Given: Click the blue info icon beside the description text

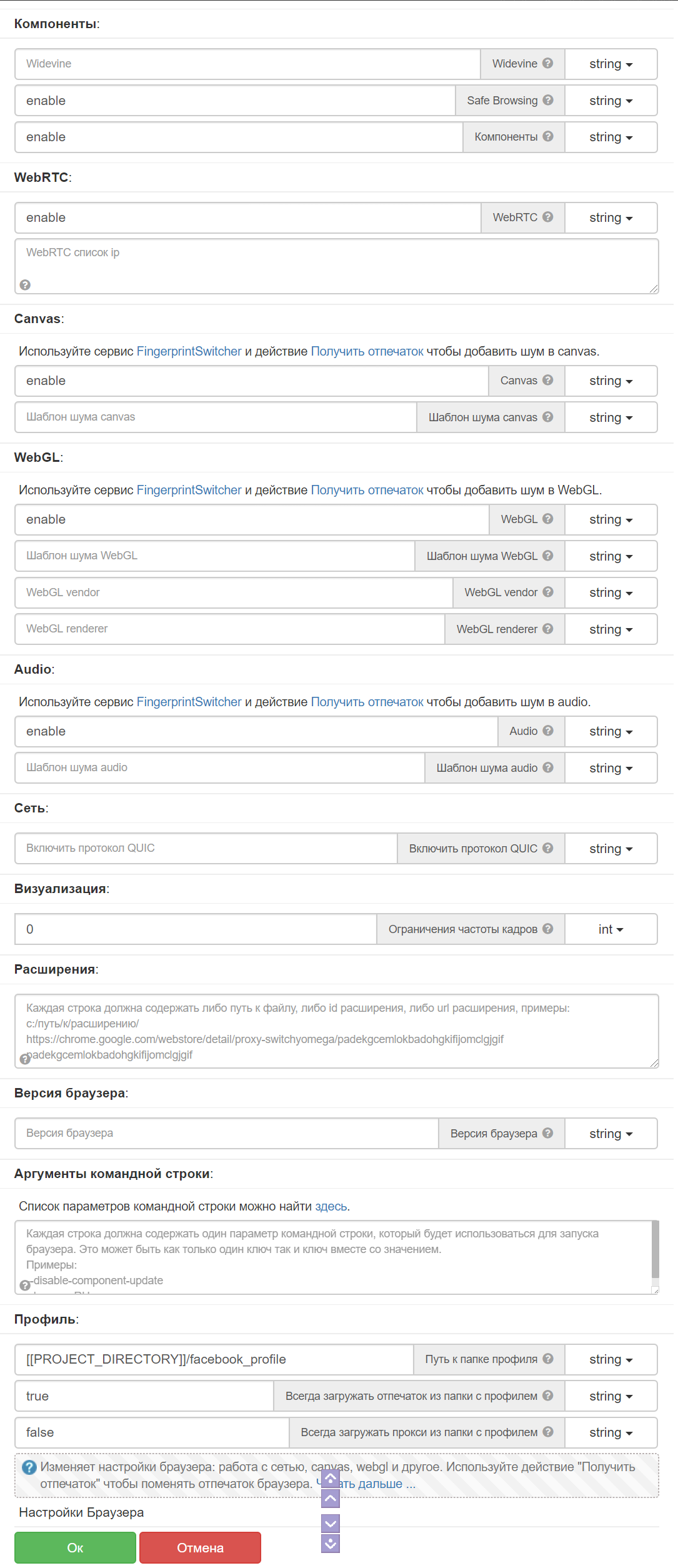Looking at the screenshot, I should (29, 1467).
